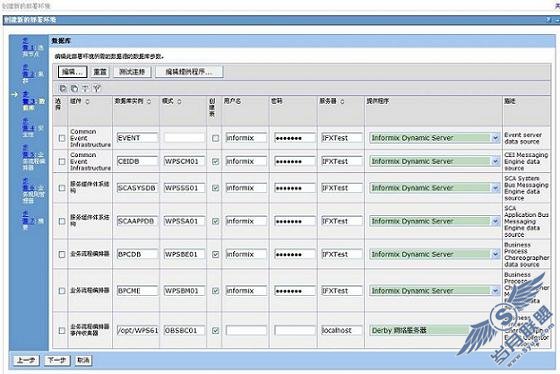This screenshot has width=560, height=374.
Task: Click the WPSSA01 schema field
Action: [184, 221]
